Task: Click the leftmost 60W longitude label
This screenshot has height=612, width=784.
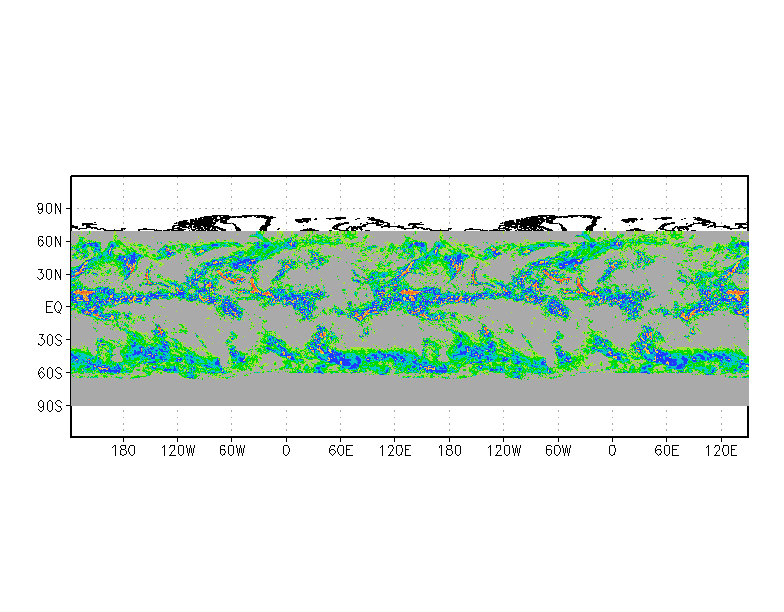Action: [232, 451]
